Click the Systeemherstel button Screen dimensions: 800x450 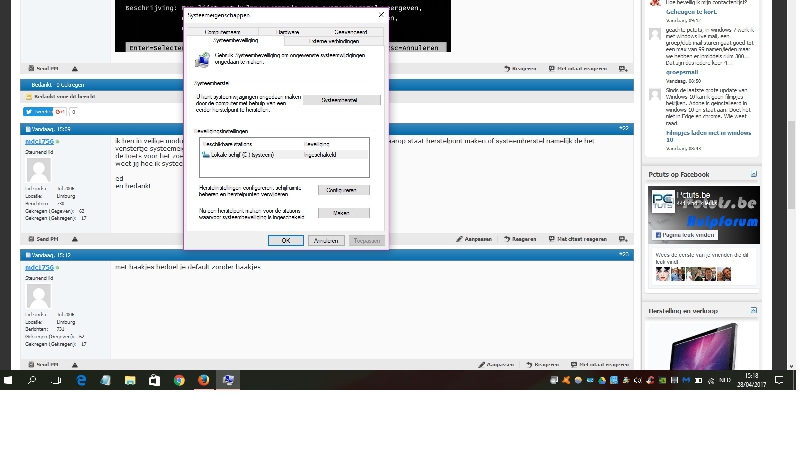coord(341,100)
